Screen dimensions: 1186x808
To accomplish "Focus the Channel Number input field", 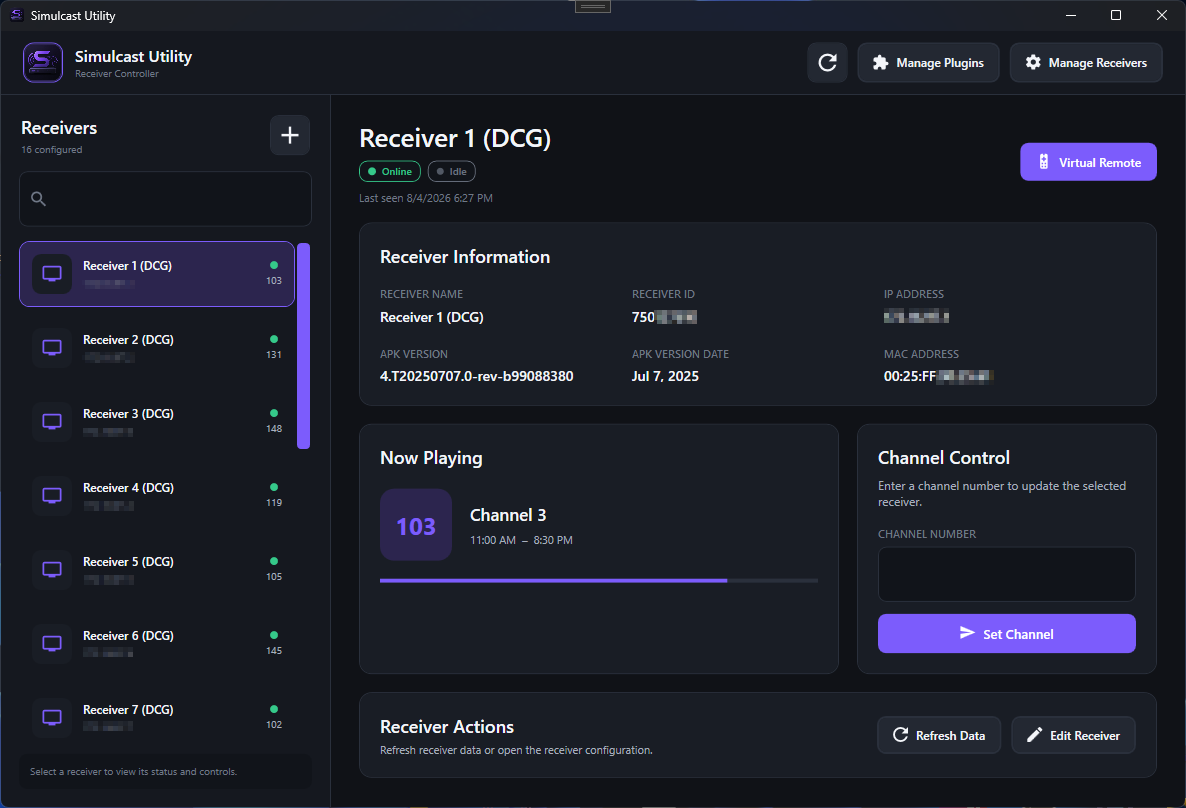I will [x=1006, y=574].
